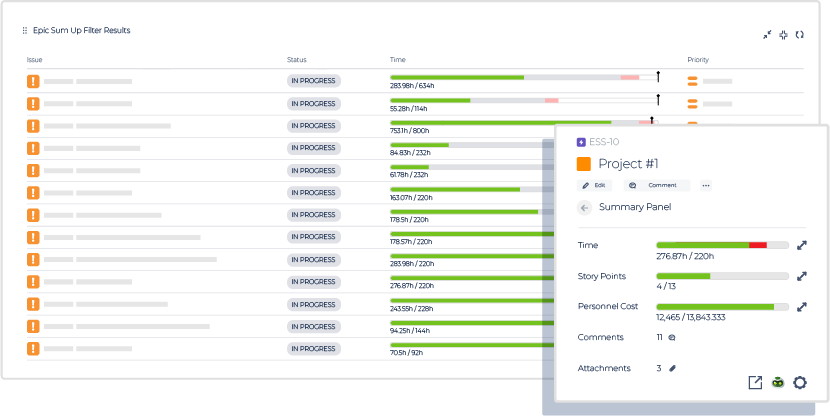Click the comments bubble icon next to 11
Image resolution: width=830 pixels, height=416 pixels.
click(672, 338)
